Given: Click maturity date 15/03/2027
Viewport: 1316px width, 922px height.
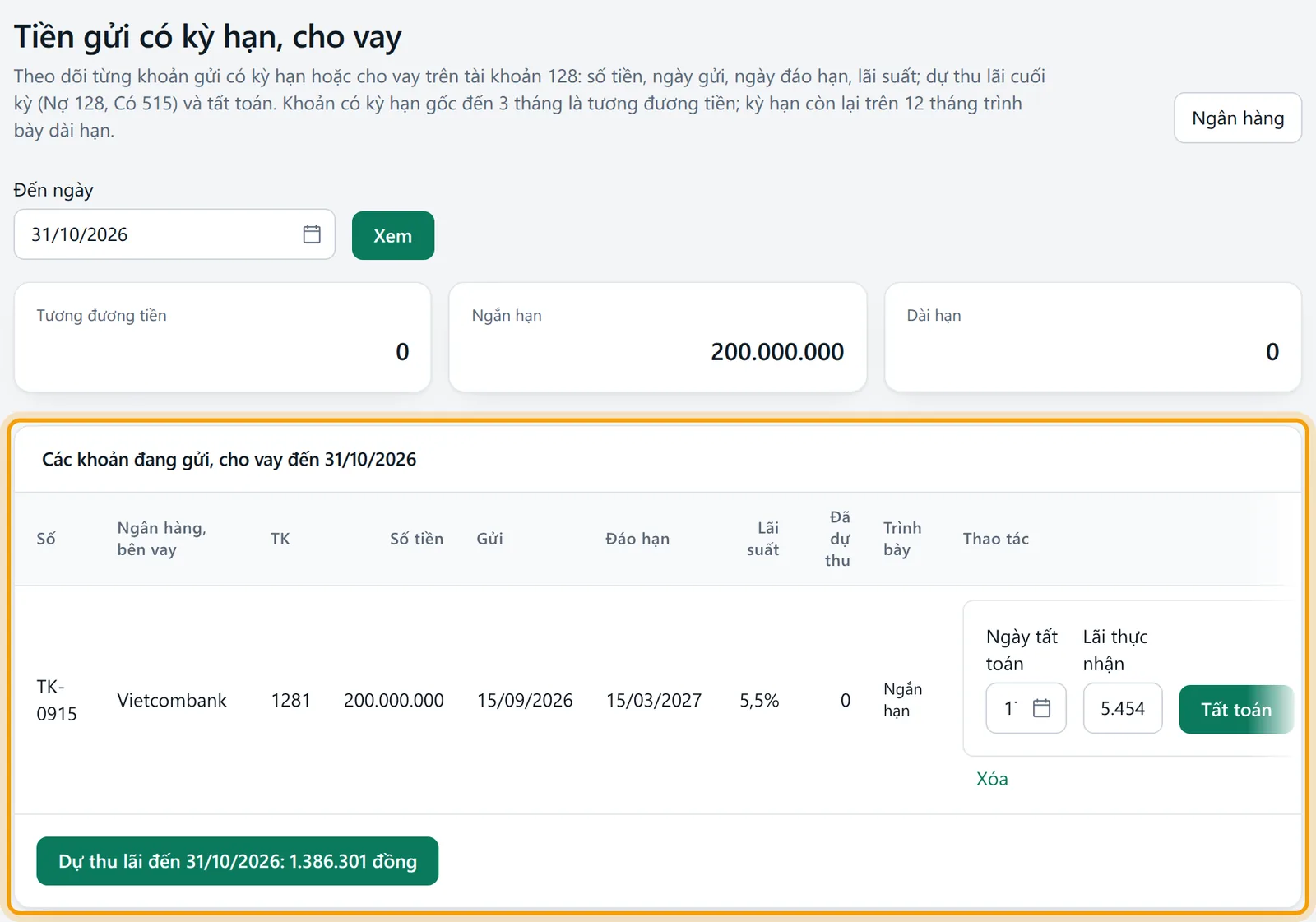Looking at the screenshot, I should click(654, 700).
